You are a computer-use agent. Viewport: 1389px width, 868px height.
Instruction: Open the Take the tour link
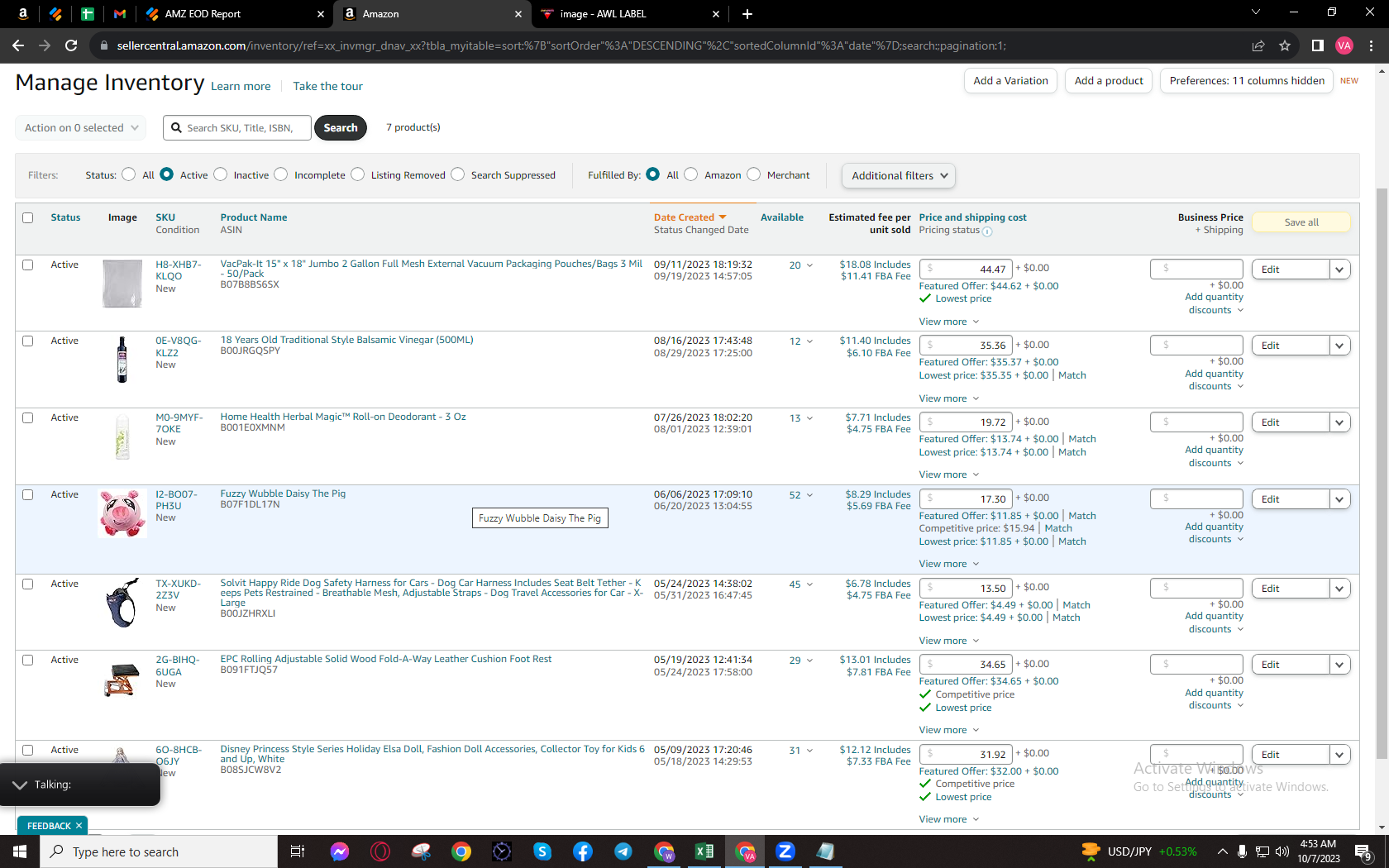click(327, 86)
